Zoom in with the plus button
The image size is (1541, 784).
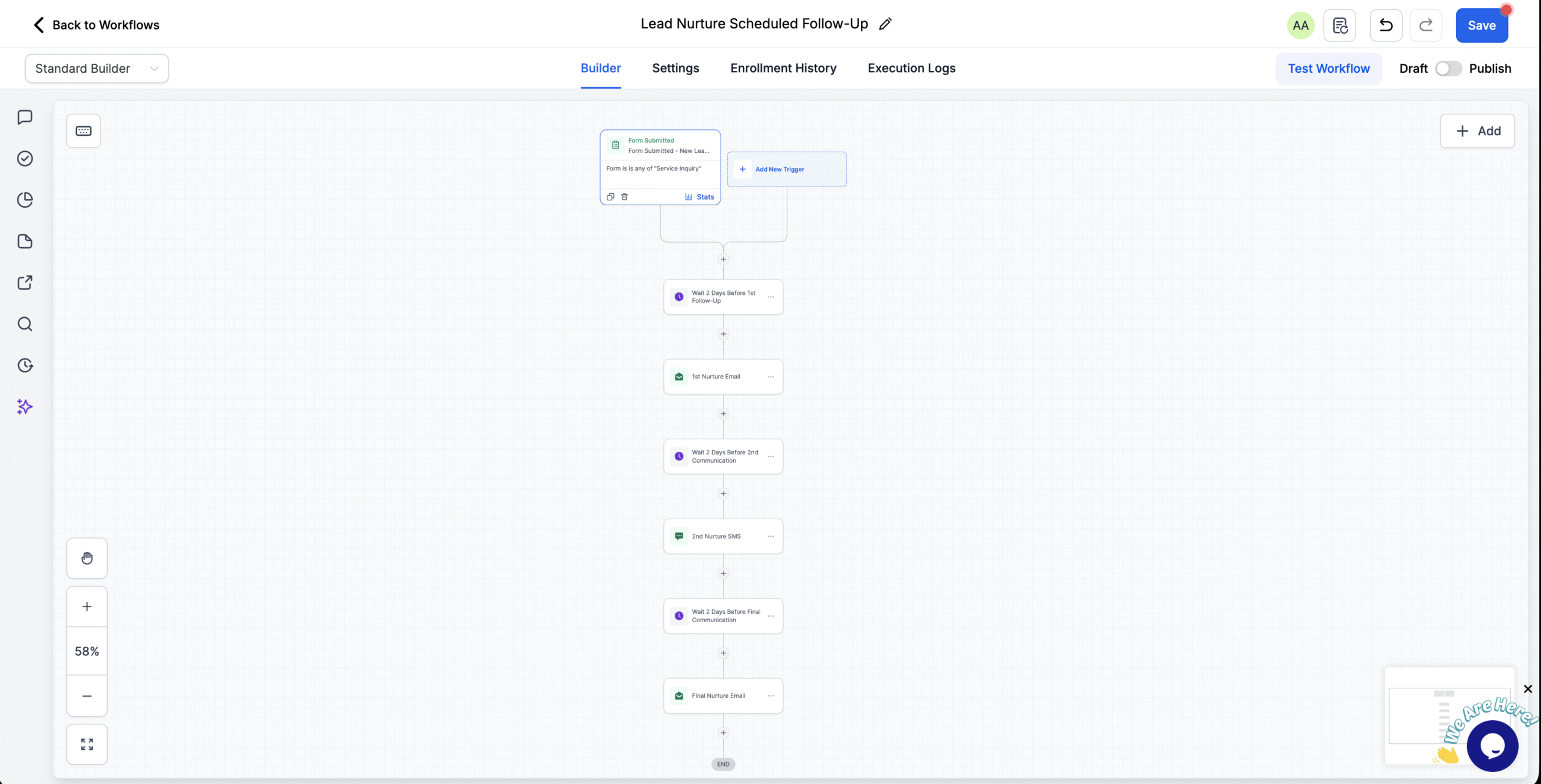point(87,607)
